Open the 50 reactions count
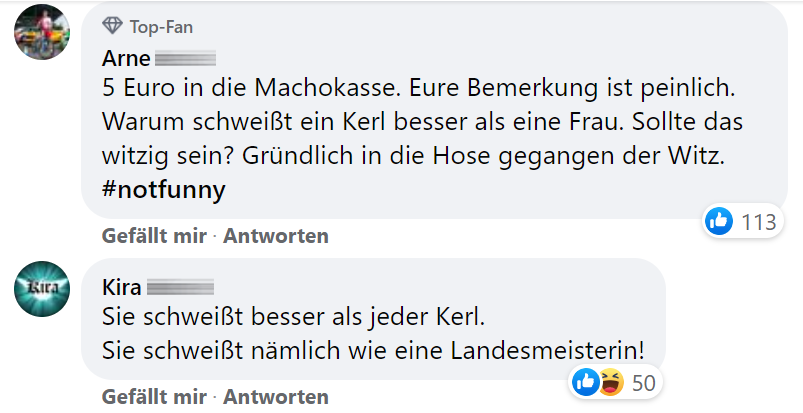Image resolution: width=803 pixels, height=413 pixels. [643, 382]
